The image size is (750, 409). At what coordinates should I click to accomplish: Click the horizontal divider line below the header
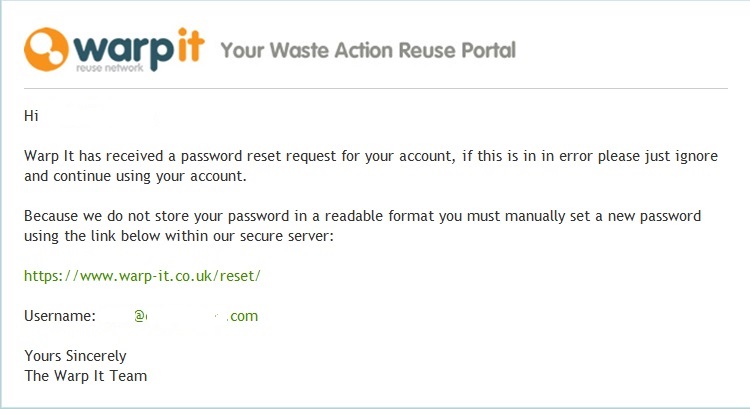pyautogui.click(x=376, y=88)
